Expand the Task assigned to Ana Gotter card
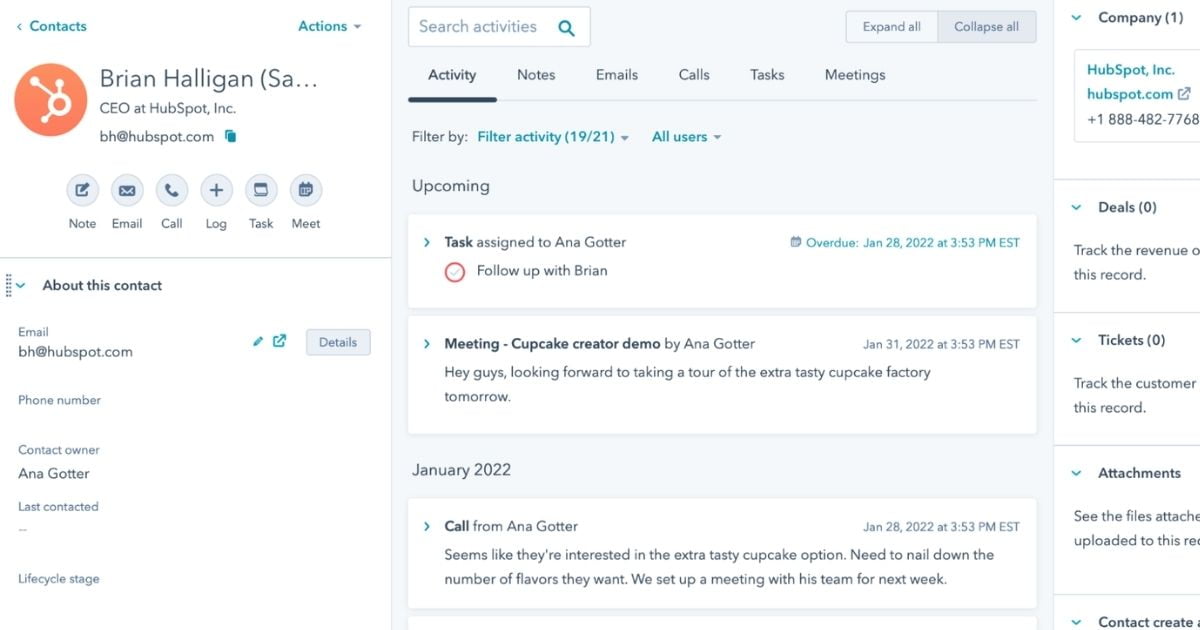The height and width of the screenshot is (630, 1200). pyautogui.click(x=427, y=242)
